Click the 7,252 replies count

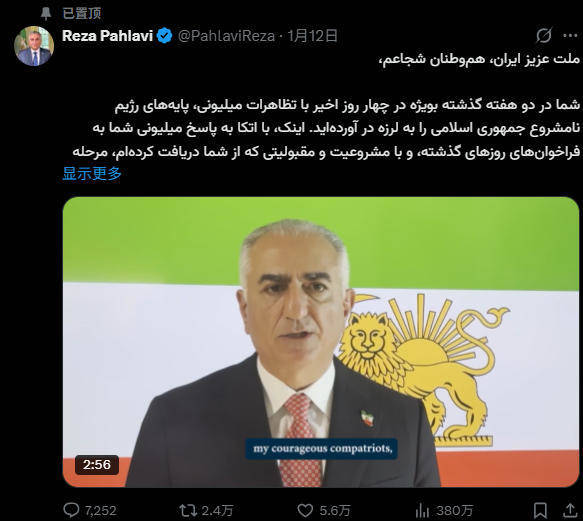100,511
